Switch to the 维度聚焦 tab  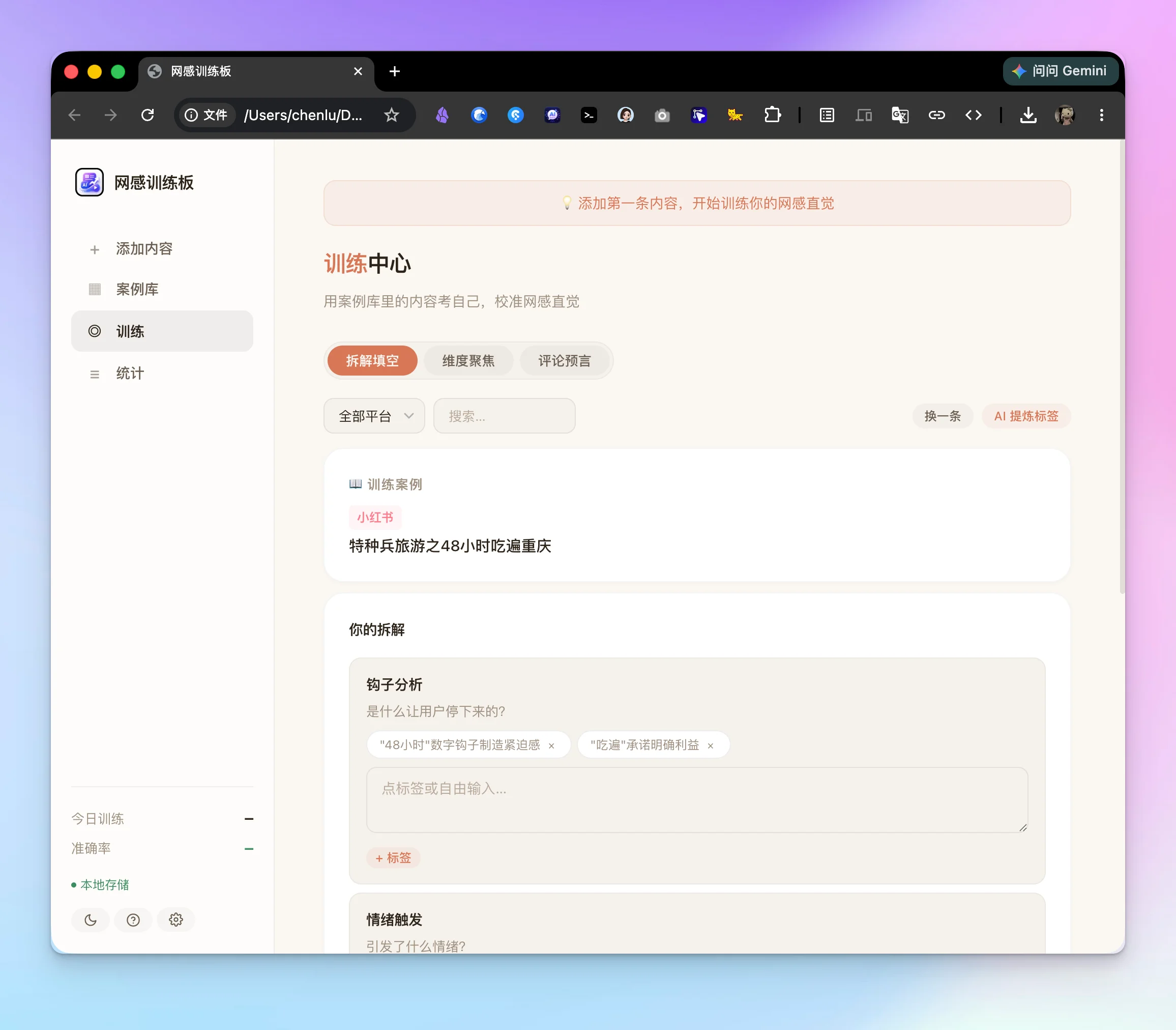[468, 360]
